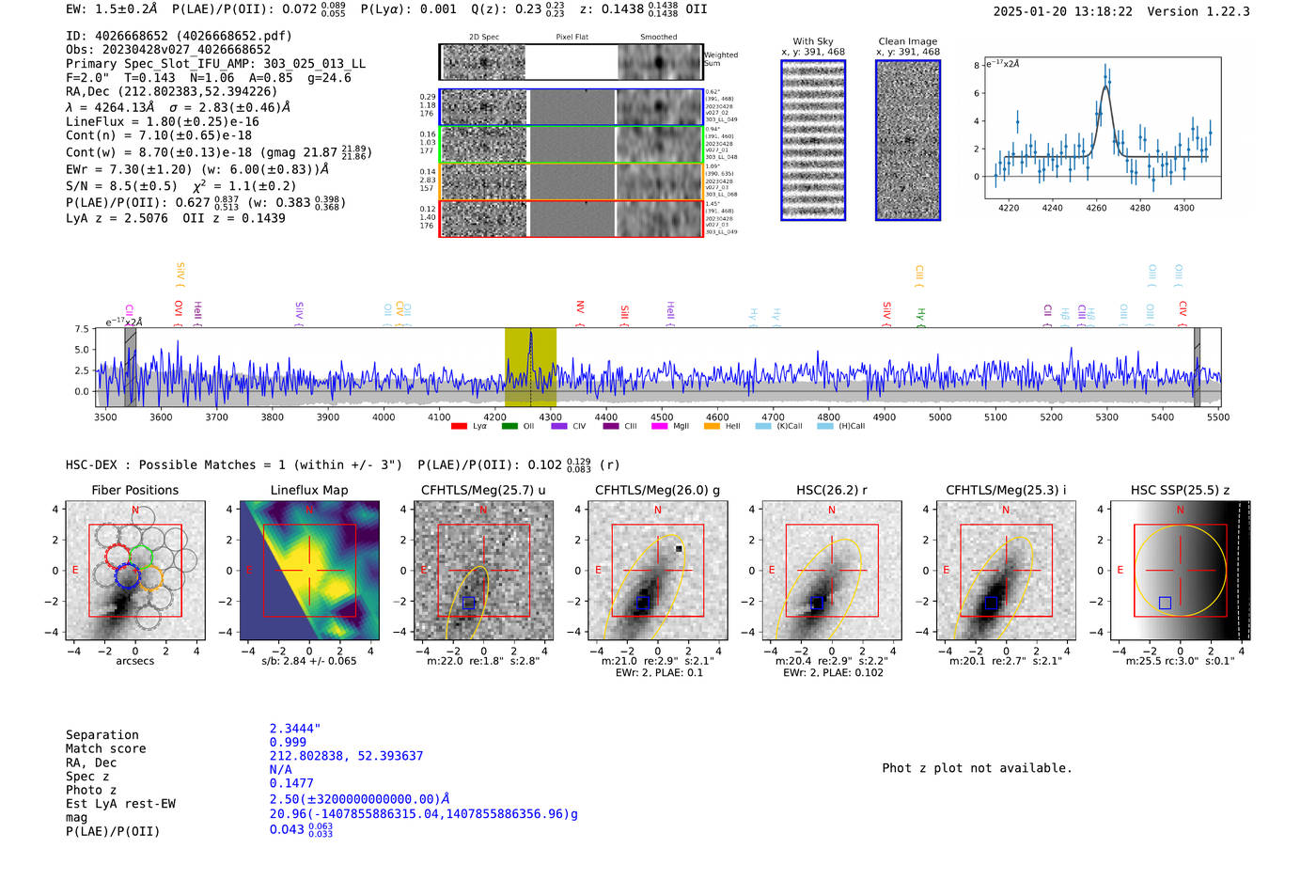This screenshot has height=896, width=1316.
Task: Click the red SiII line marker label
Action: tap(624, 315)
